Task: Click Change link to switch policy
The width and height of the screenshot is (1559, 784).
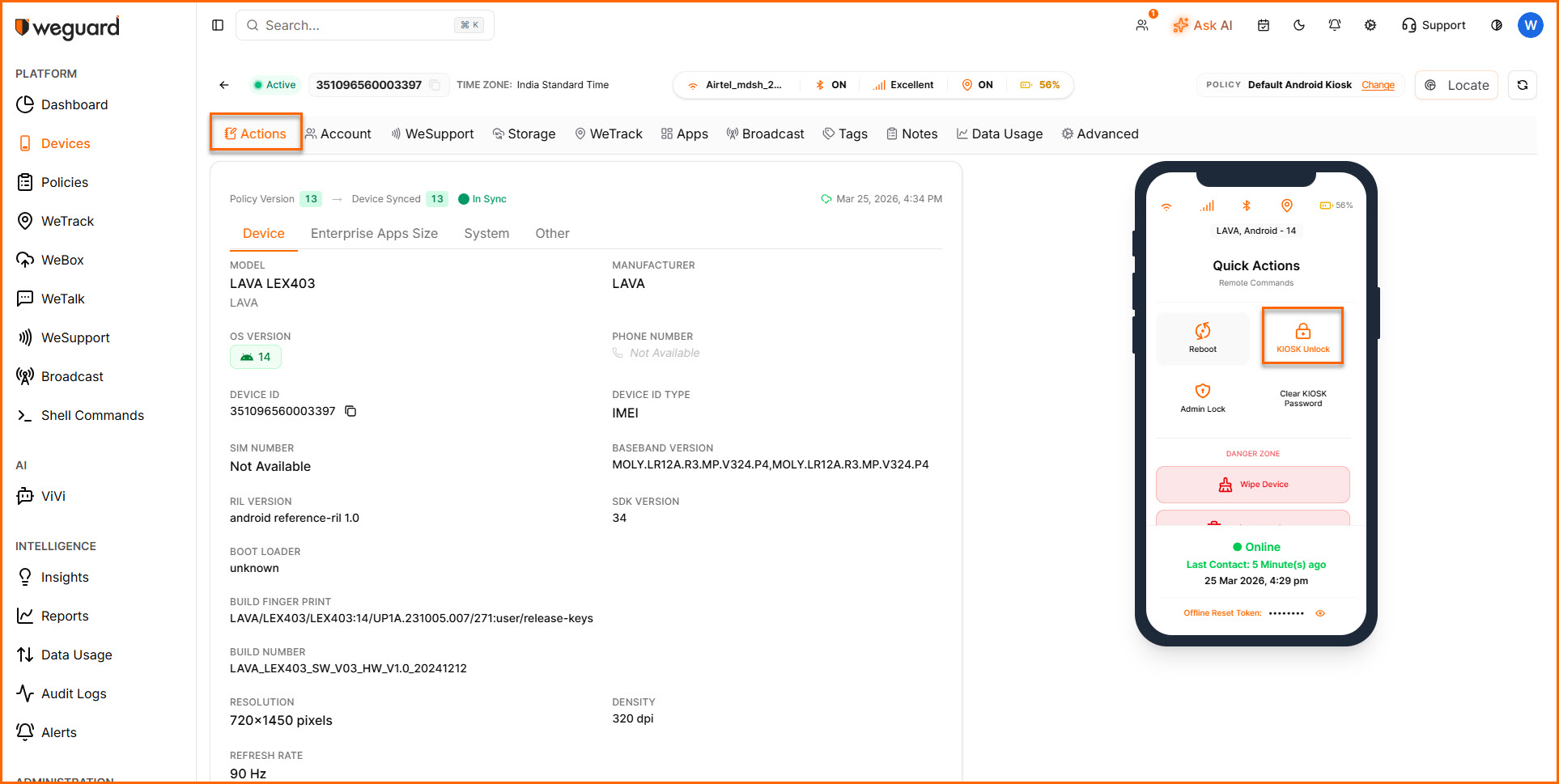Action: (x=1377, y=85)
